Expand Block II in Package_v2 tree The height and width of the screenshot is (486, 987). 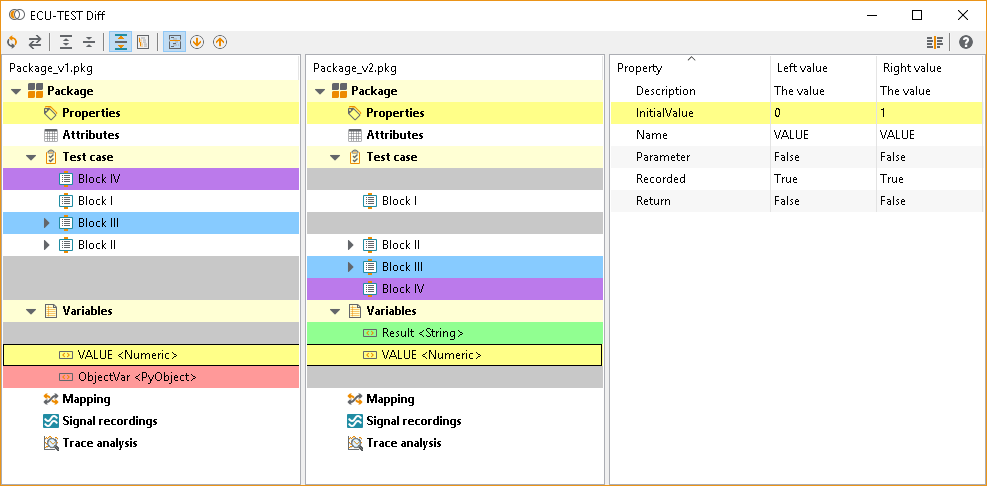(x=351, y=245)
